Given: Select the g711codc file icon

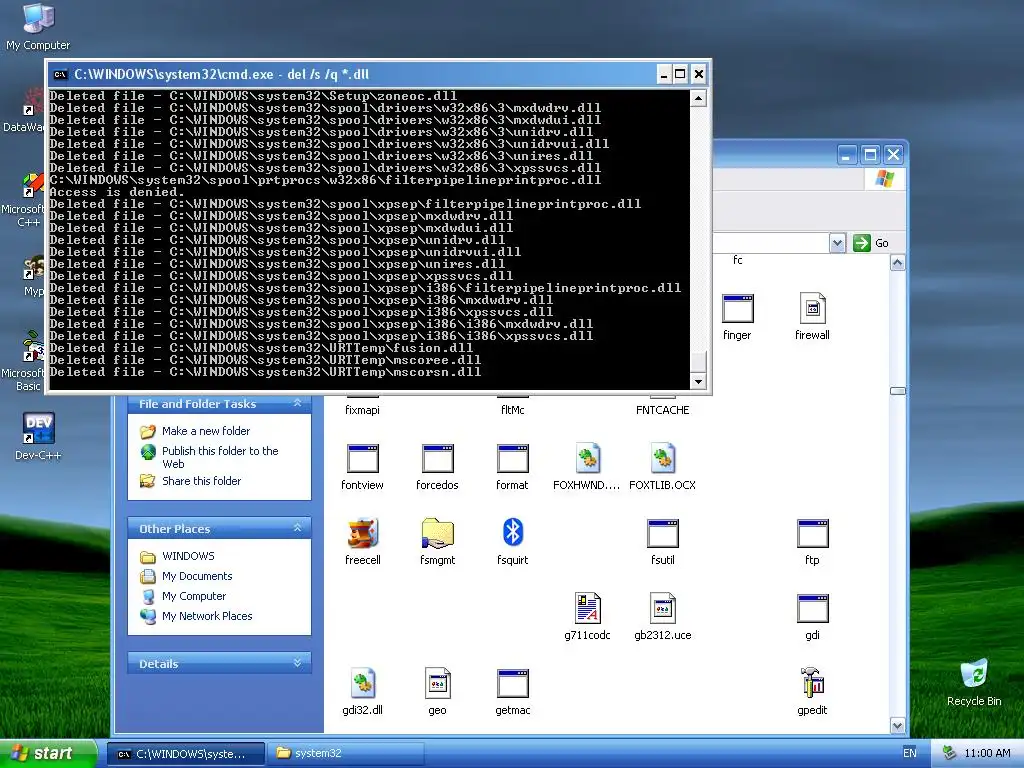Looking at the screenshot, I should click(x=588, y=608).
